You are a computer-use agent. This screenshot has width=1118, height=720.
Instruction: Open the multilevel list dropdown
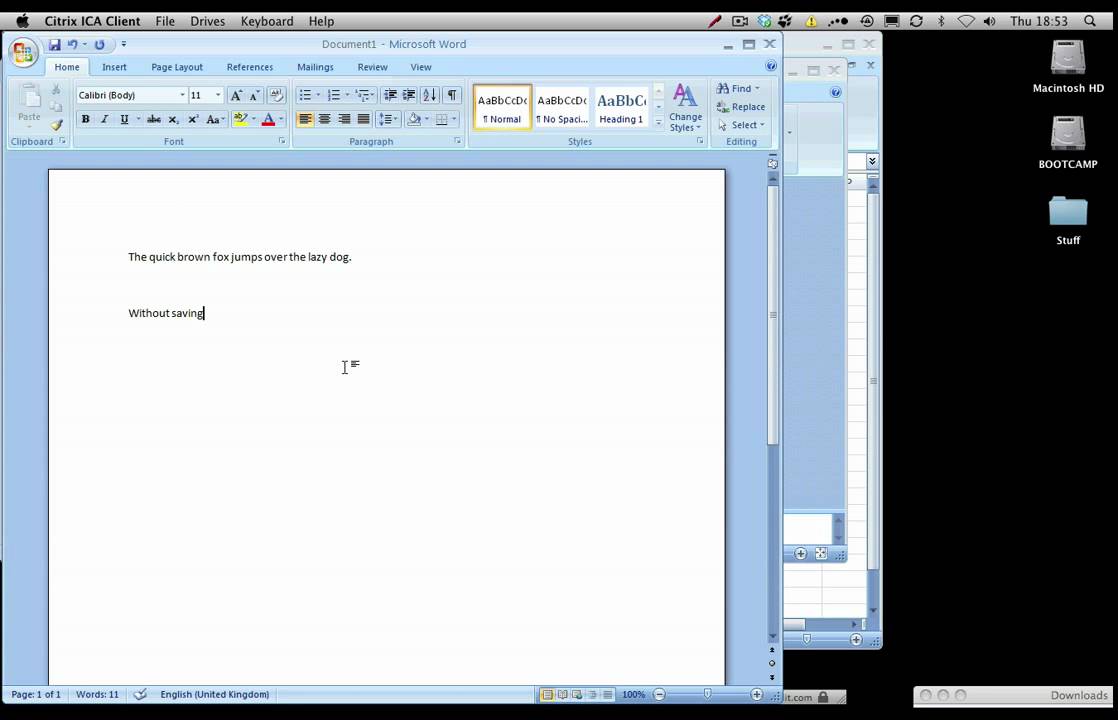[x=364, y=95]
